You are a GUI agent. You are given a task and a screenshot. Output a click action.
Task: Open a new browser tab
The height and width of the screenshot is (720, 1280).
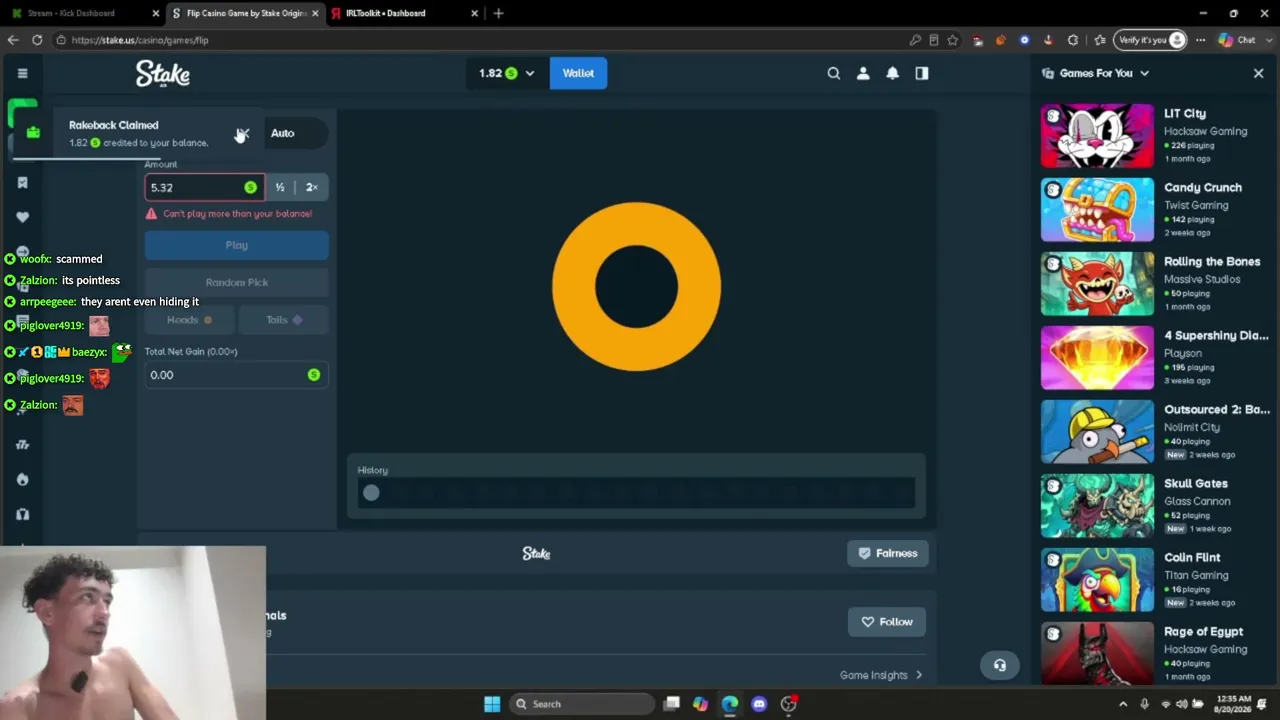pos(498,13)
